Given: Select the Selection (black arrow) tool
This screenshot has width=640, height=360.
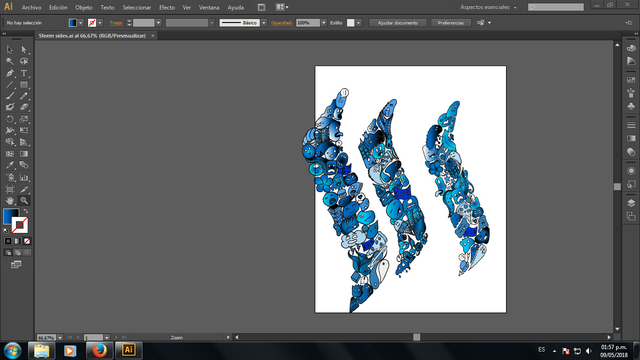Looking at the screenshot, I should 10,49.
